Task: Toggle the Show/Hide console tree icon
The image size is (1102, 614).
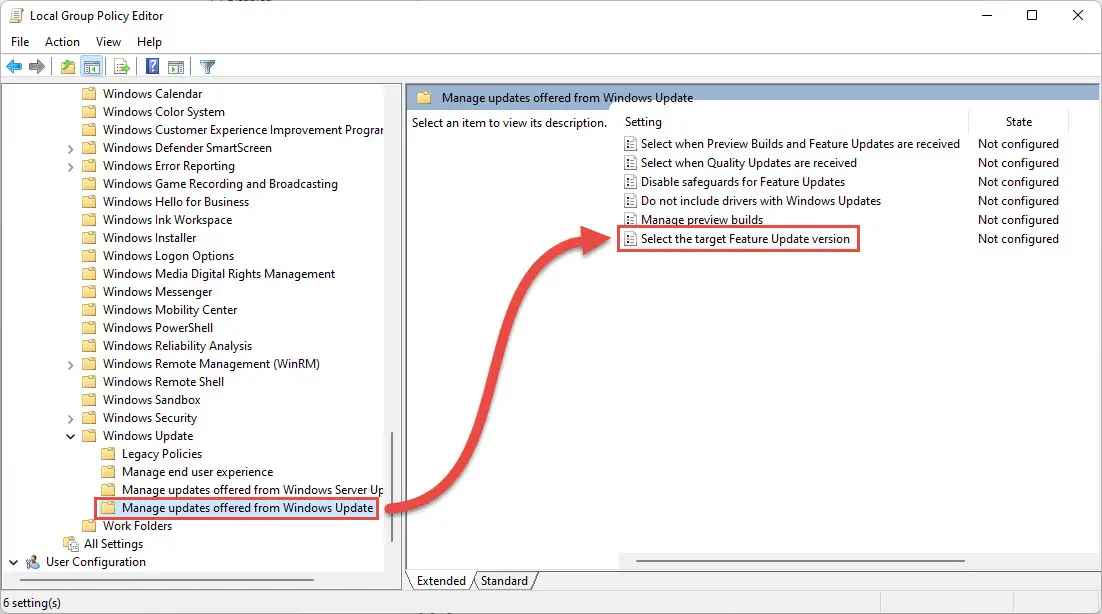Action: [92, 67]
